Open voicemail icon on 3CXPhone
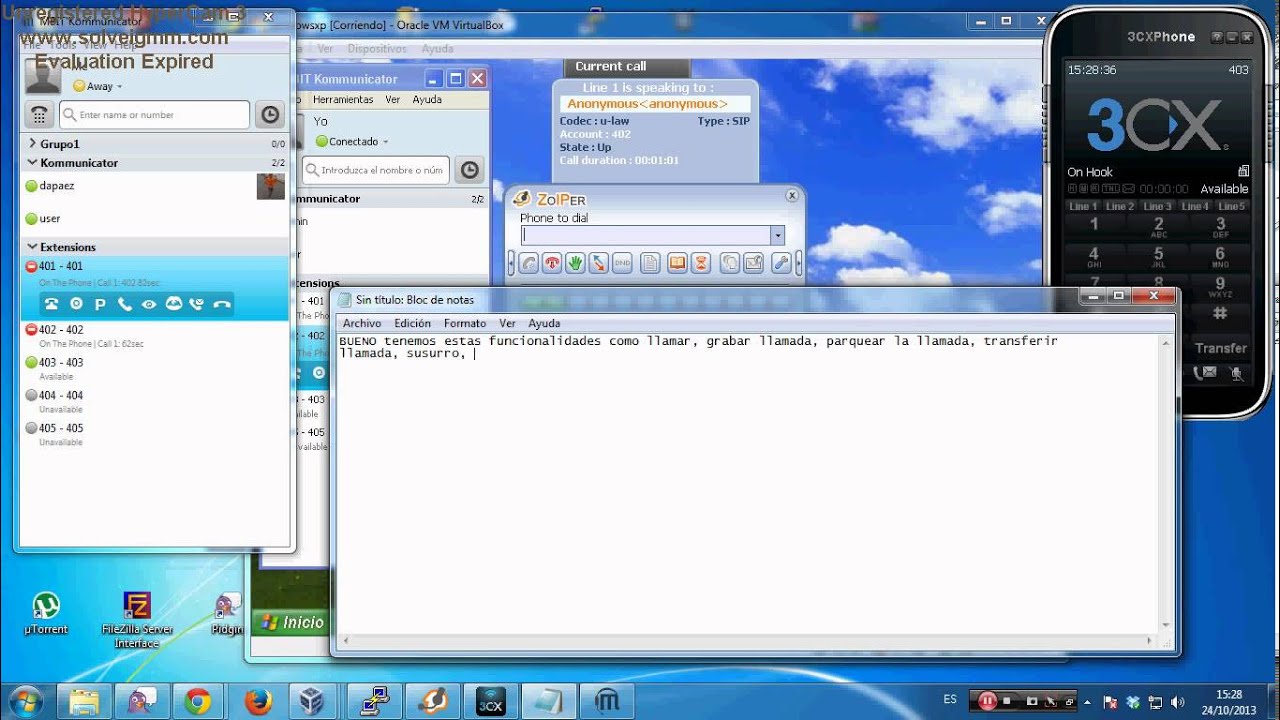Image resolution: width=1280 pixels, height=720 pixels. tap(1205, 373)
